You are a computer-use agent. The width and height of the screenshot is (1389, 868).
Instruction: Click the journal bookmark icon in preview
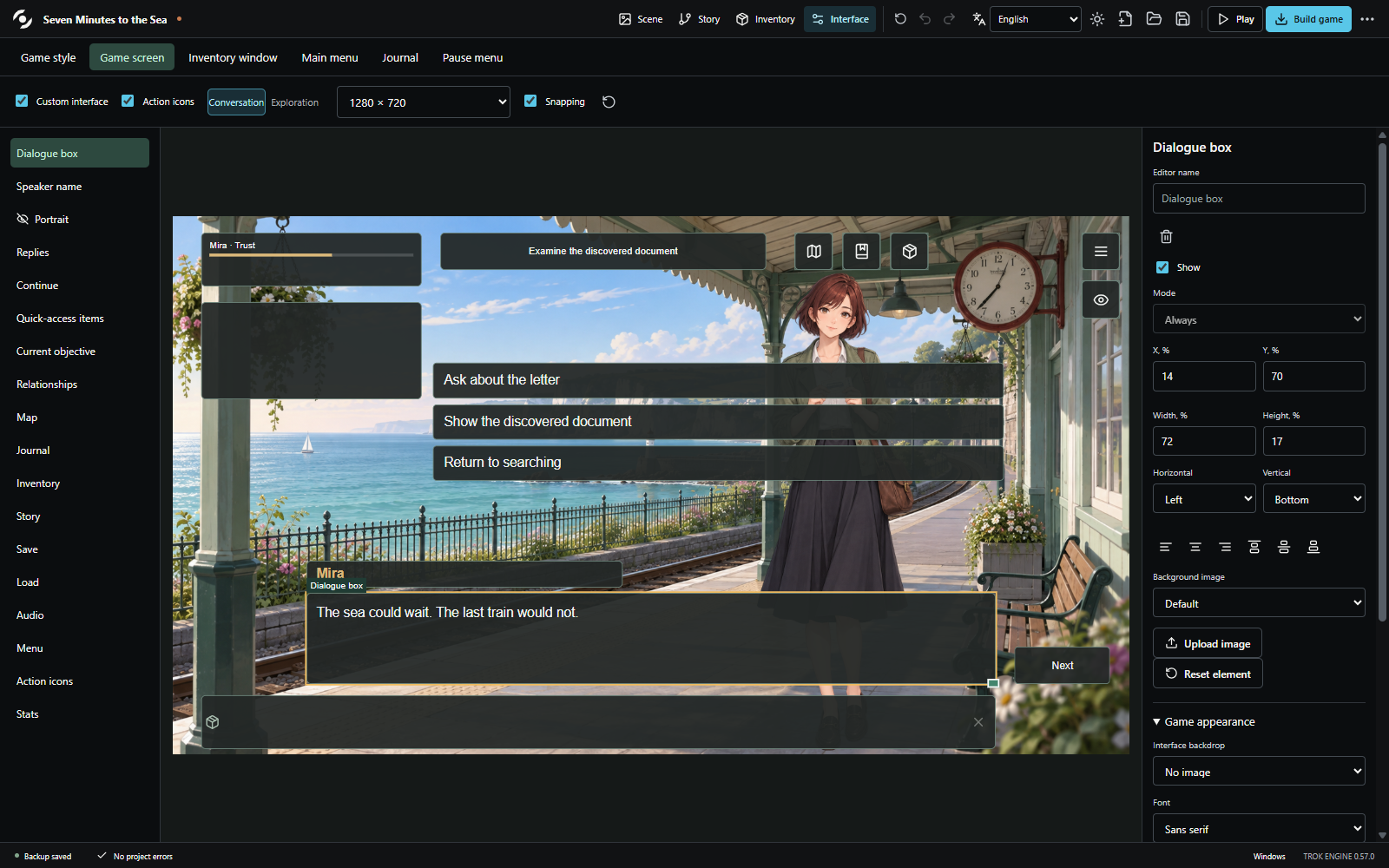click(x=861, y=251)
